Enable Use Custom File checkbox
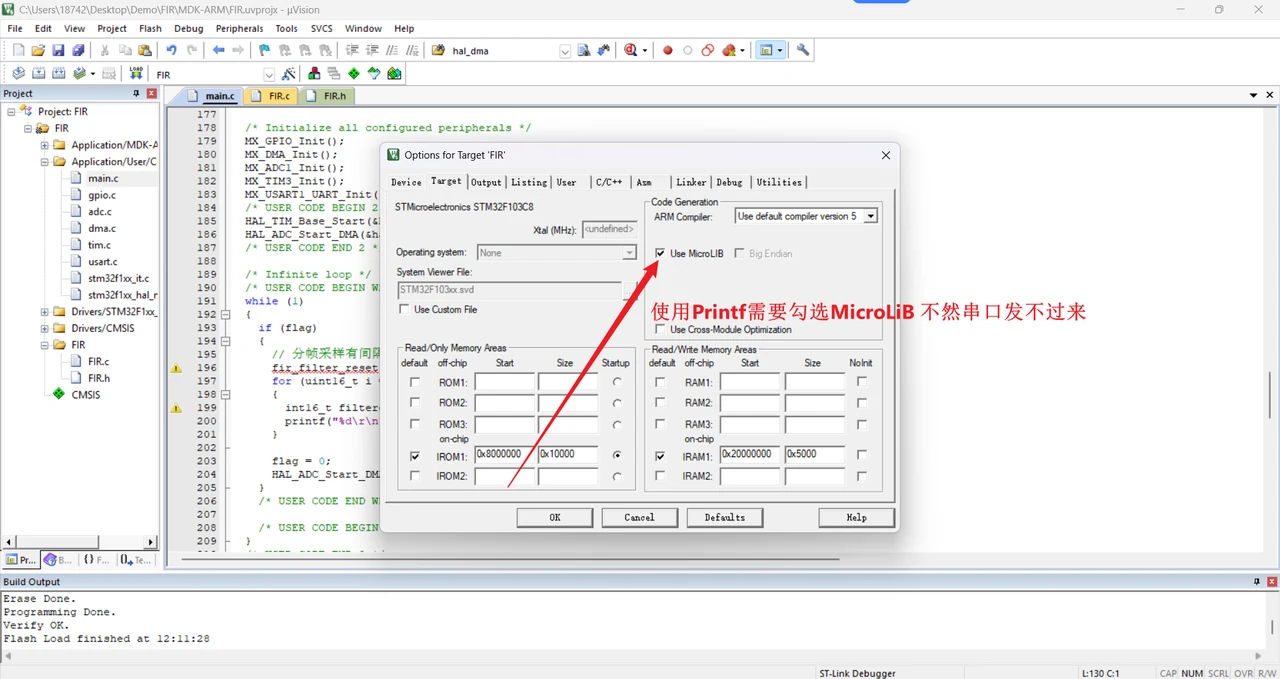The width and height of the screenshot is (1280, 679). point(404,309)
